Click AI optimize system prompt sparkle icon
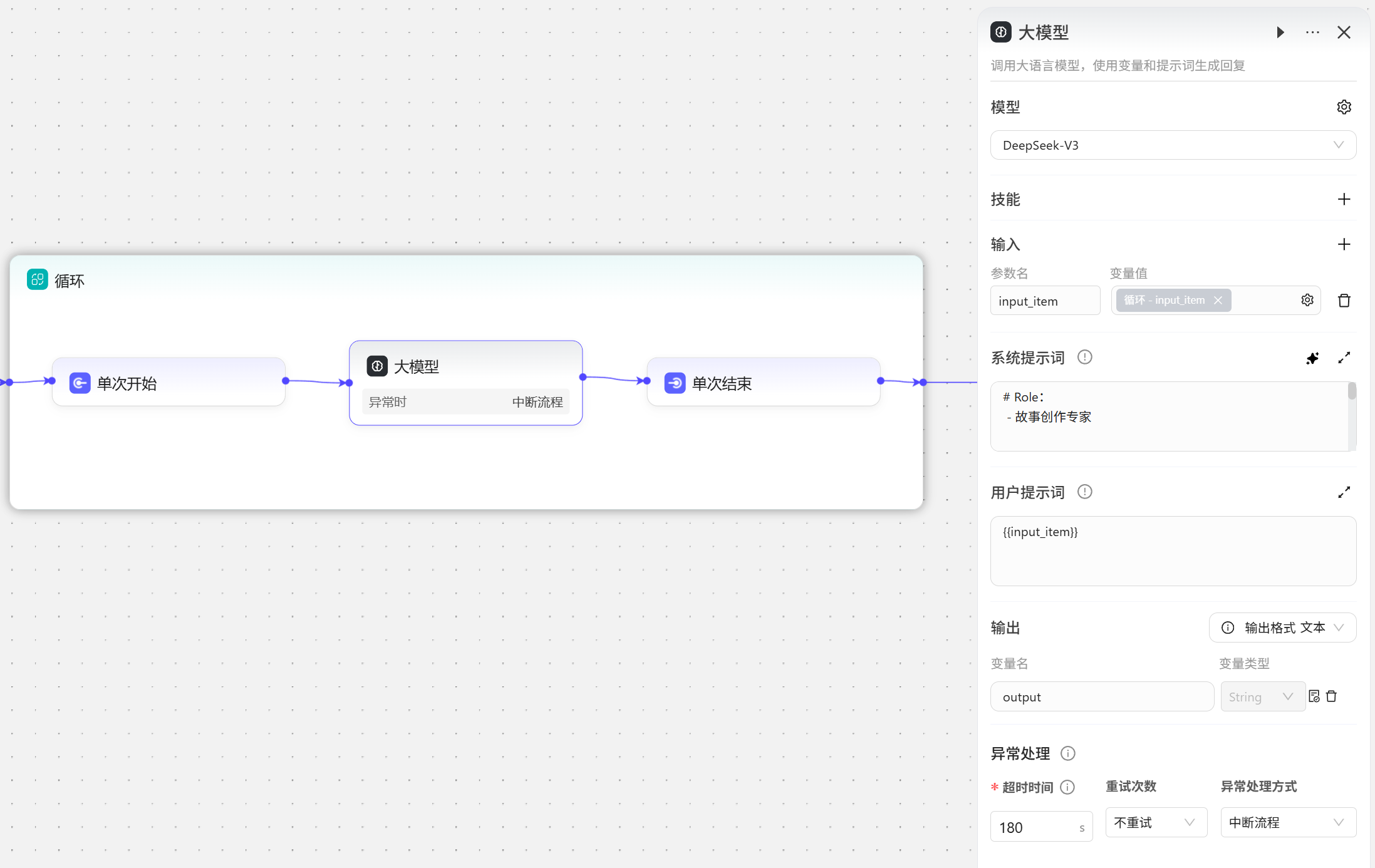 click(x=1312, y=358)
